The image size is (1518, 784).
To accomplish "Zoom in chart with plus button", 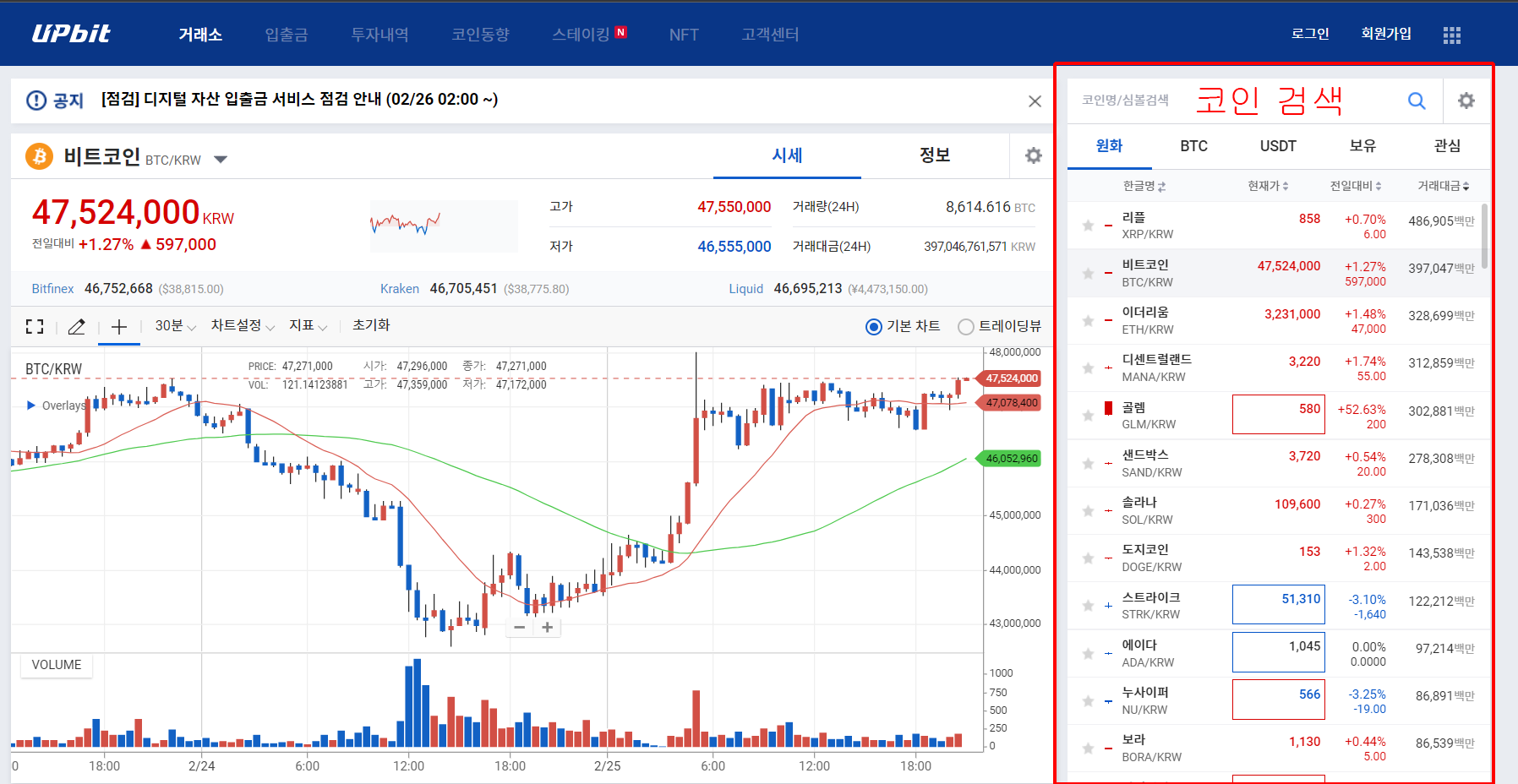I will click(x=548, y=627).
